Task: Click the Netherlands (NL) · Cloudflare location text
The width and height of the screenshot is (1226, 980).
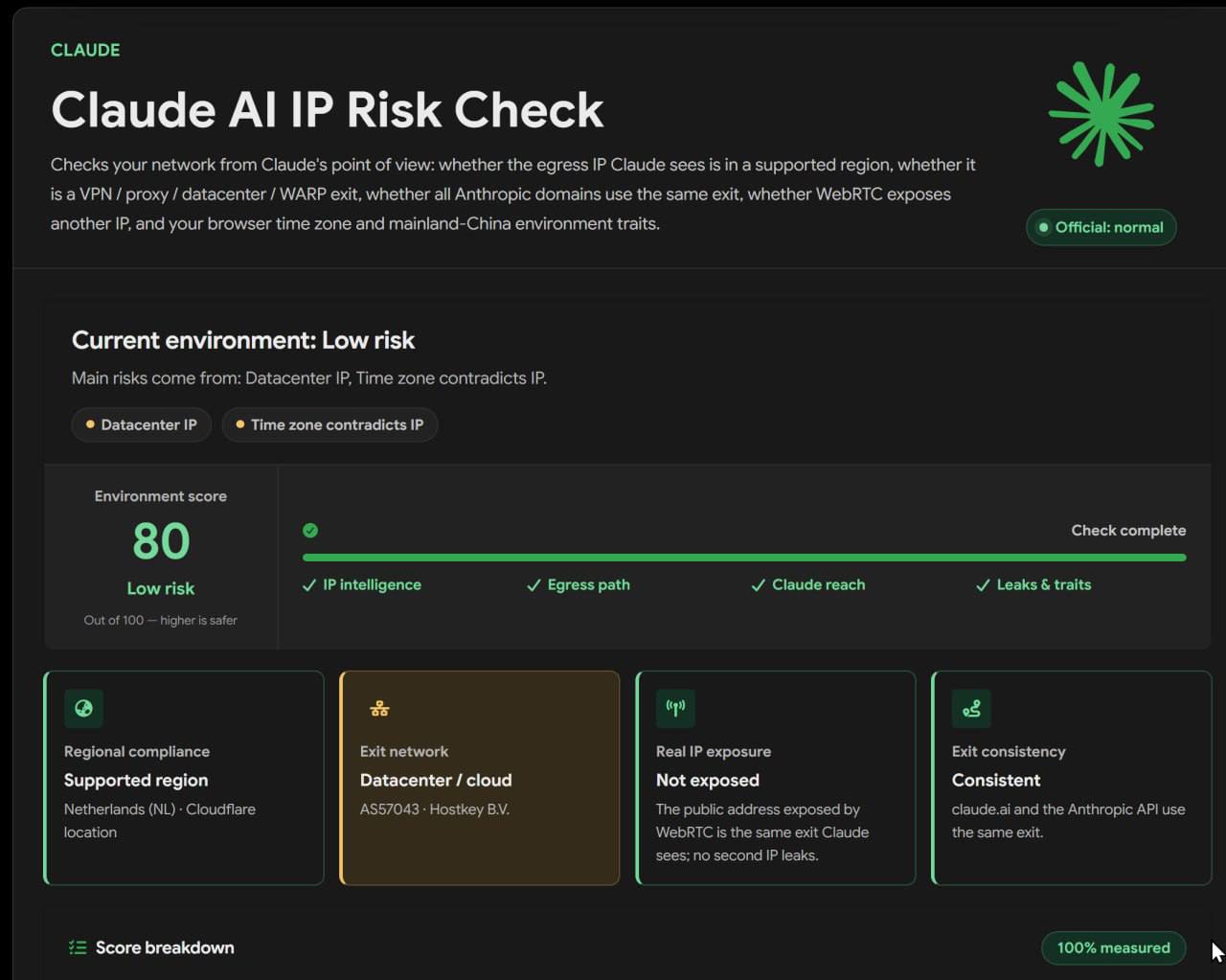Action: [x=160, y=821]
